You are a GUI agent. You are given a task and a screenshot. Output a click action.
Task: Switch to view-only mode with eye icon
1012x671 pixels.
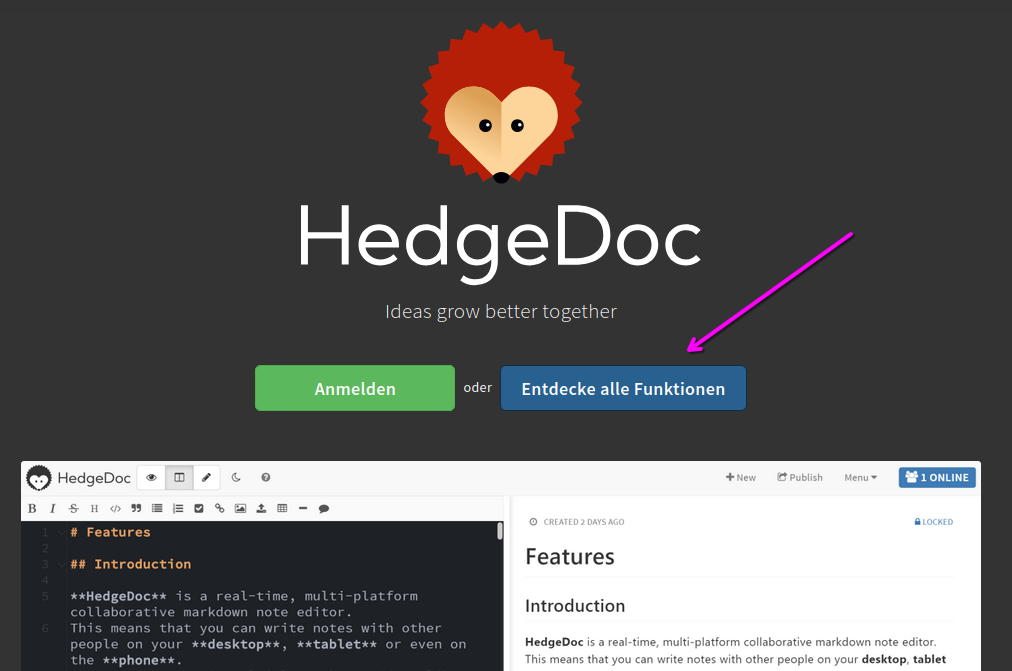coord(152,477)
